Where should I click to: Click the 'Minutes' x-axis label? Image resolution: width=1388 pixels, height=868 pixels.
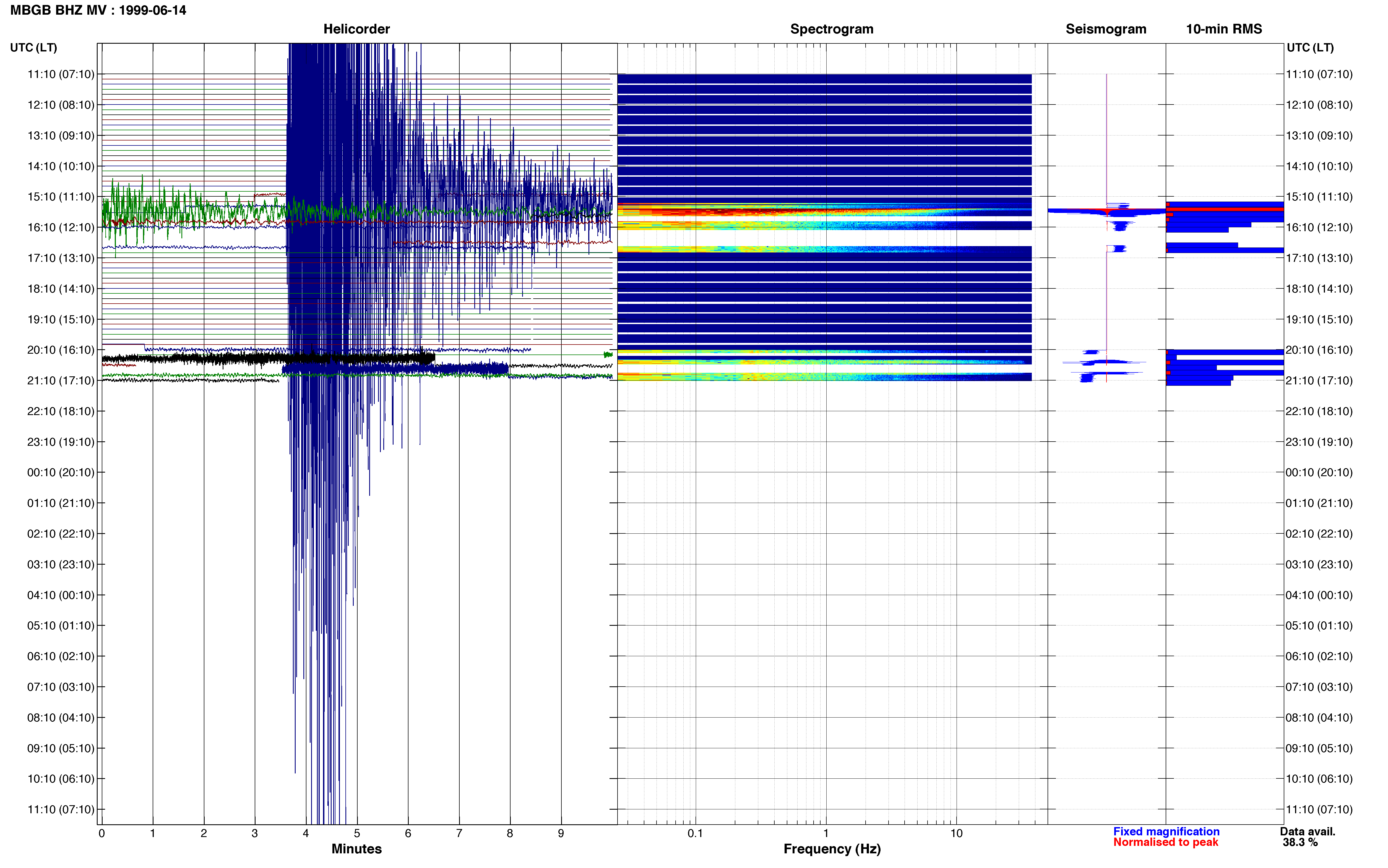(356, 849)
